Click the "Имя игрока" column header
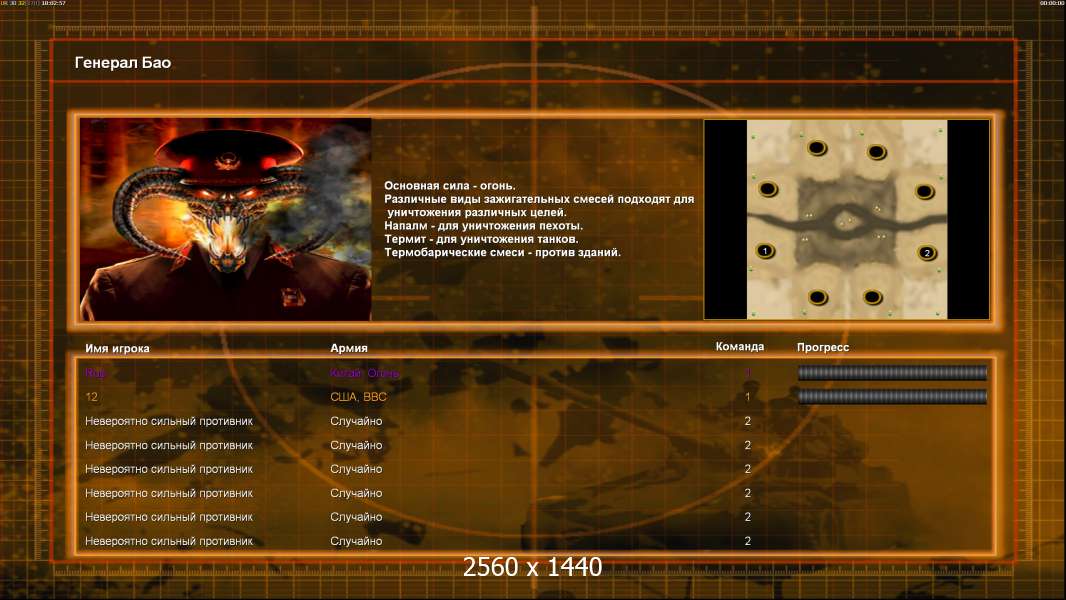This screenshot has width=1066, height=600. [x=117, y=348]
